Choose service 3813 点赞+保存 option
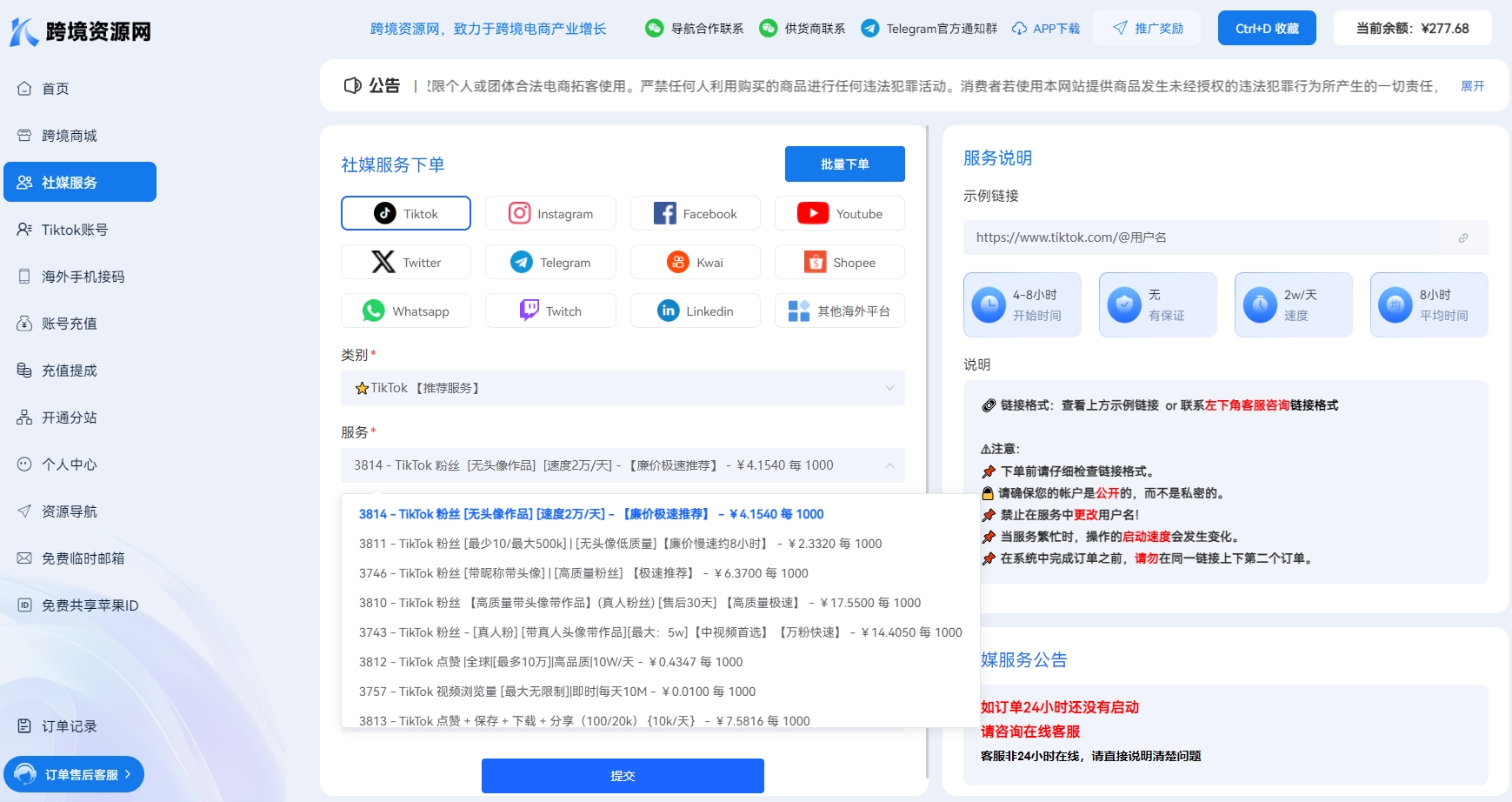Screen dimensions: 1512x802 click(660, 718)
